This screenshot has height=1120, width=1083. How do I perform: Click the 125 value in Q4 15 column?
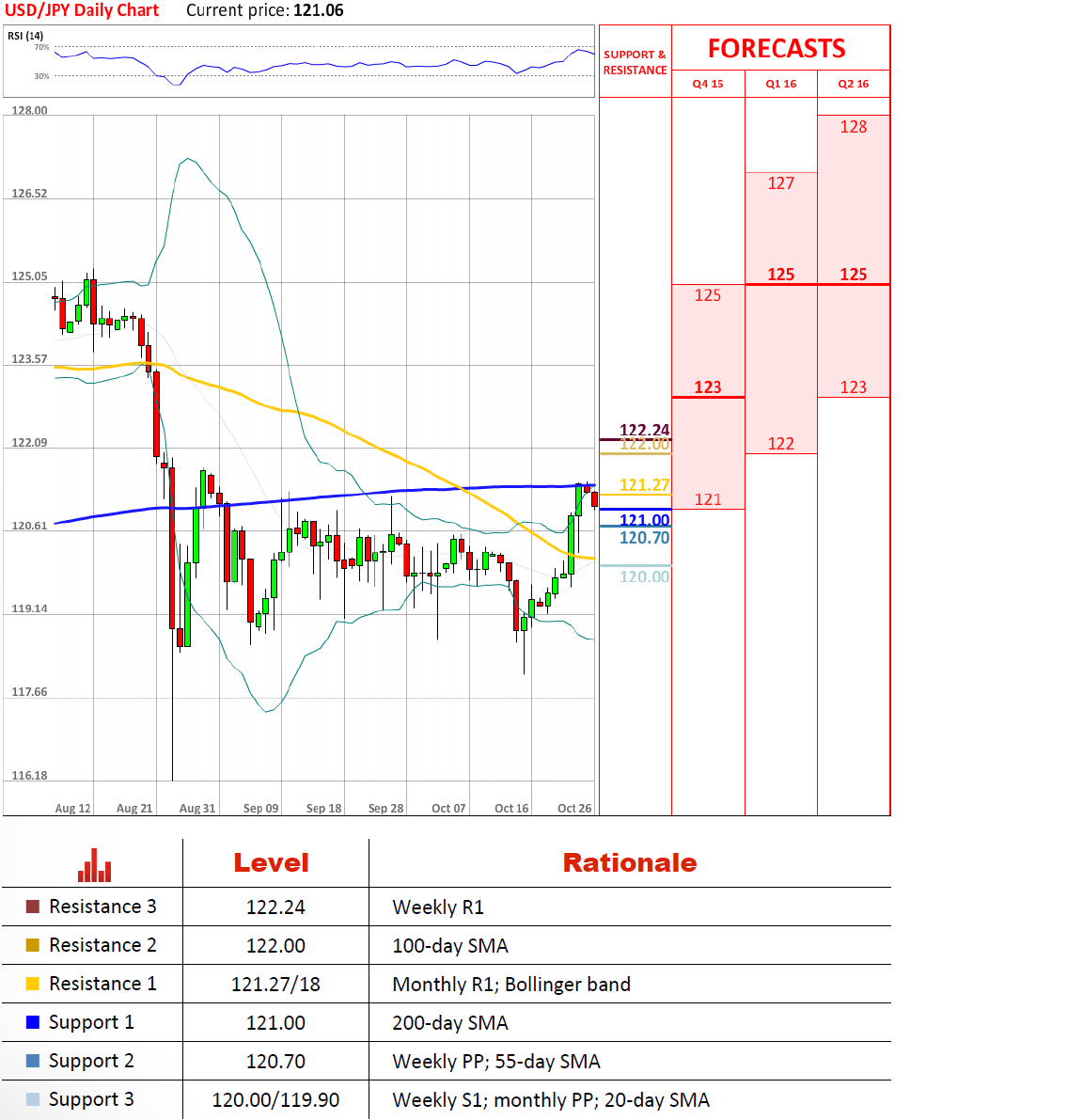click(708, 295)
